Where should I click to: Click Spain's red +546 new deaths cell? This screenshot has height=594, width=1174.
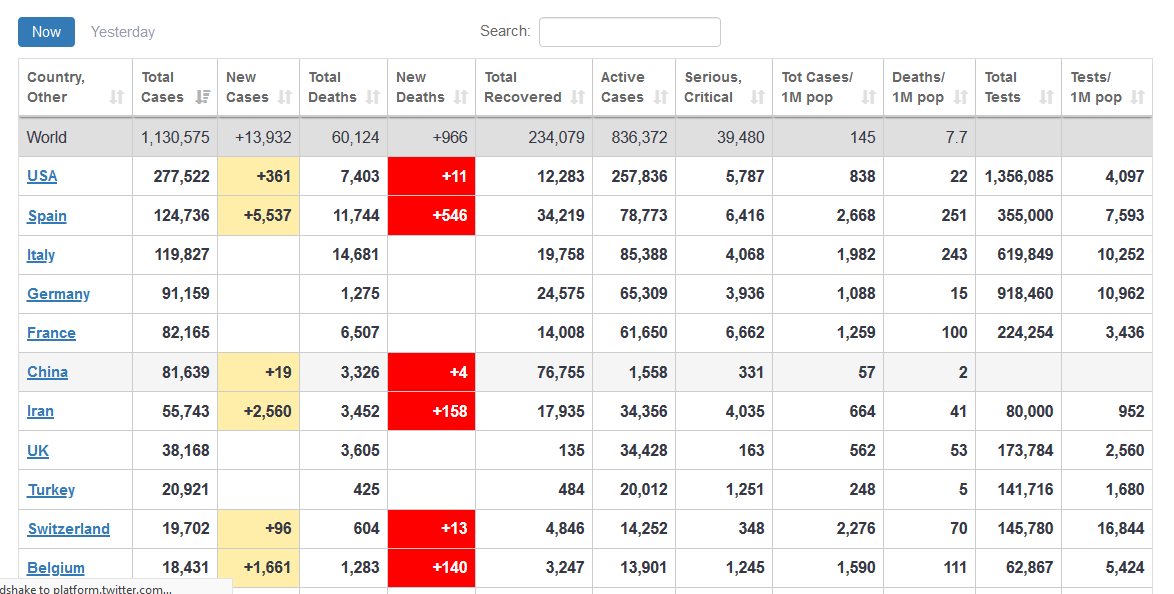click(x=431, y=216)
